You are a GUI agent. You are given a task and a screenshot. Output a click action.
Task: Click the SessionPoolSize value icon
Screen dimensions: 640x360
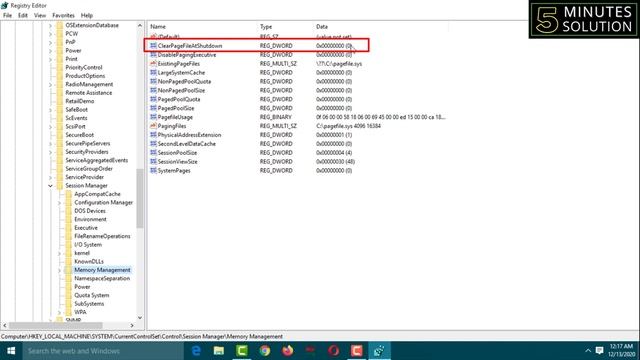pos(153,153)
